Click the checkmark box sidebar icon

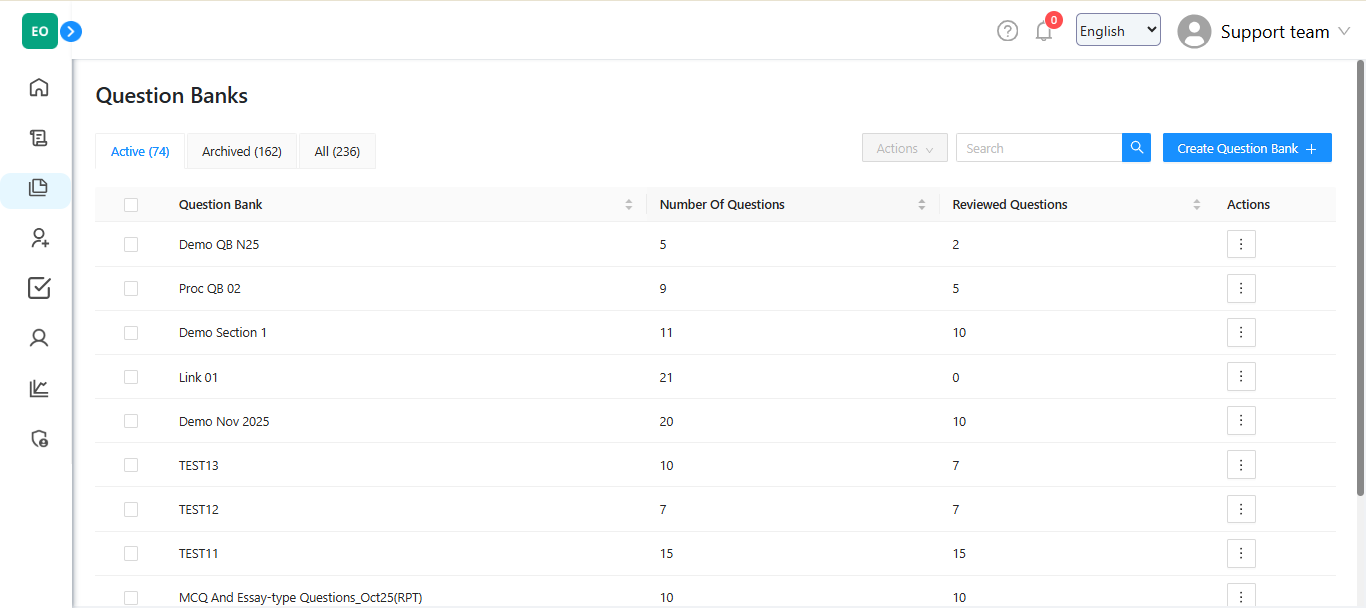click(x=39, y=288)
